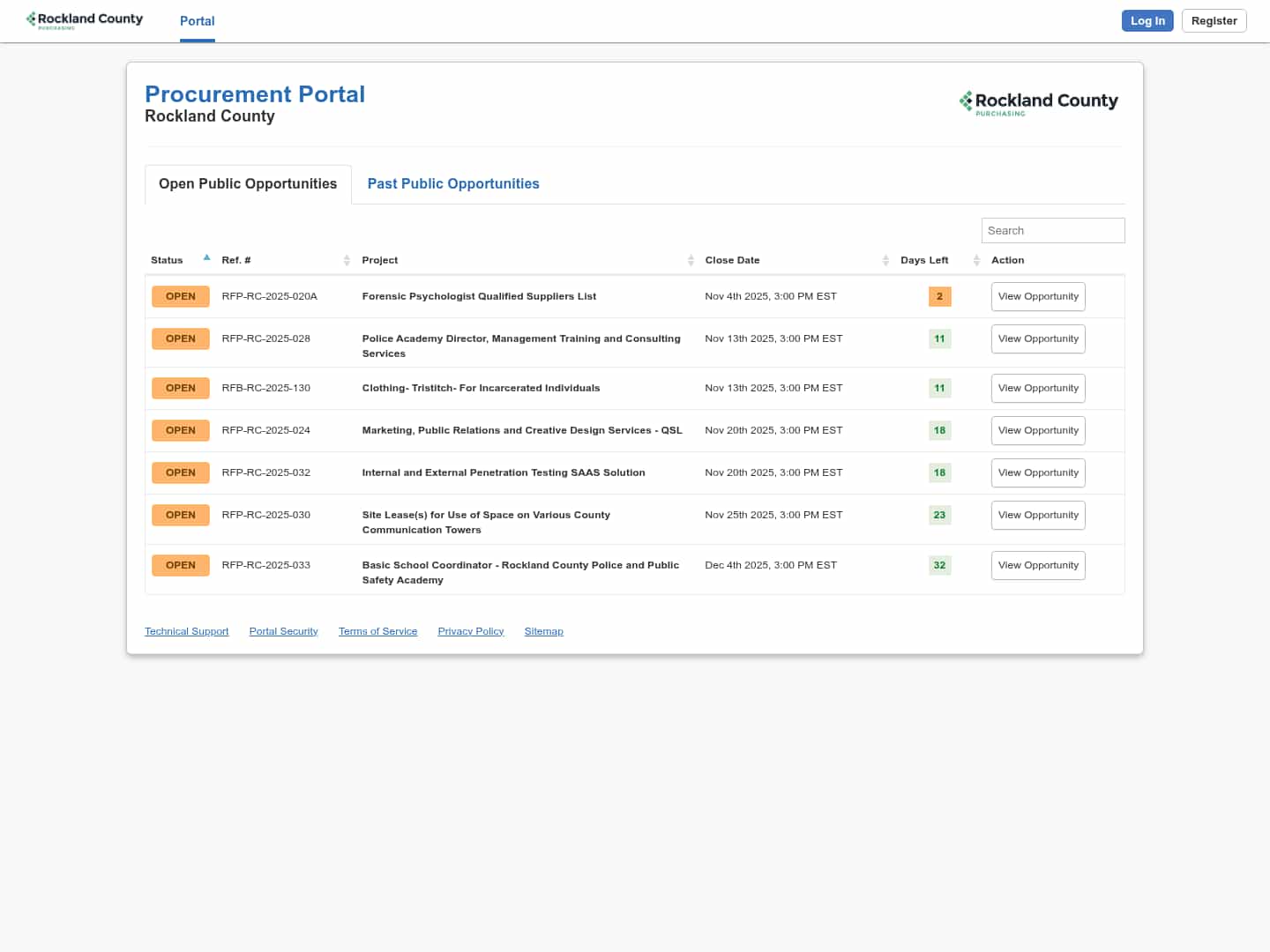
Task: Open the Portal navigation tab
Action: point(197,21)
